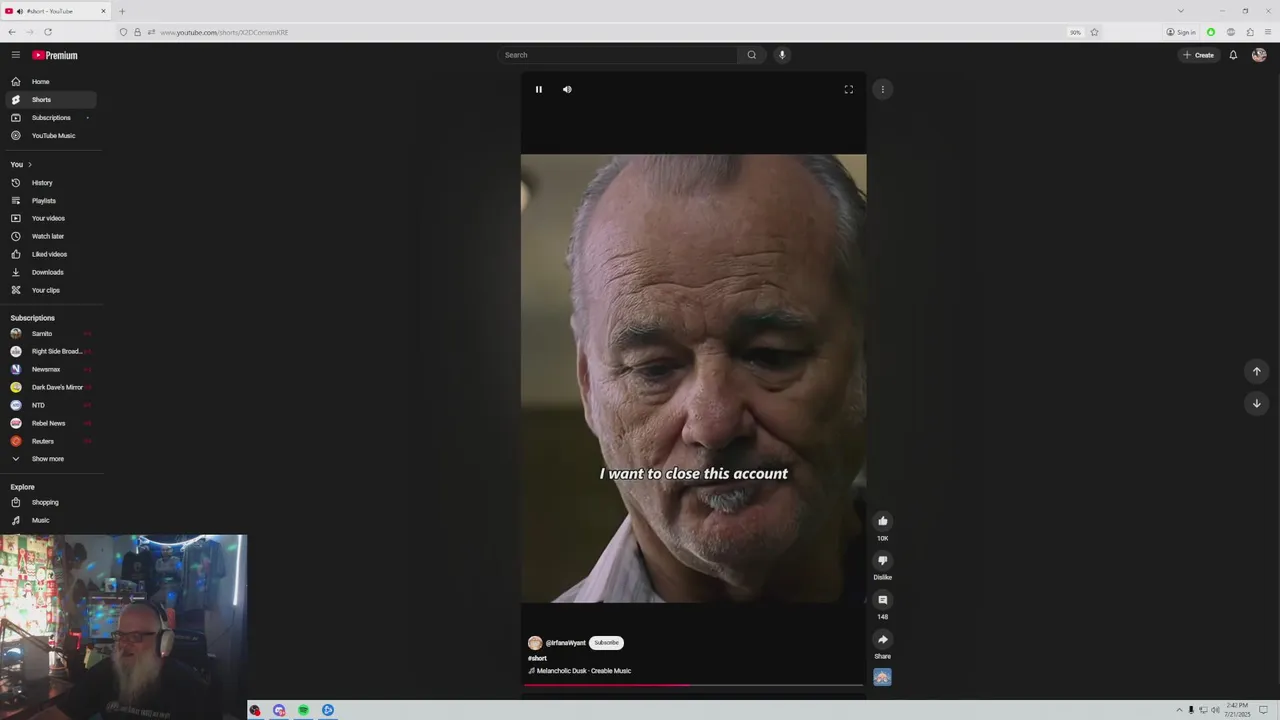Click the address bar URL
The height and width of the screenshot is (720, 1280).
click(x=224, y=32)
